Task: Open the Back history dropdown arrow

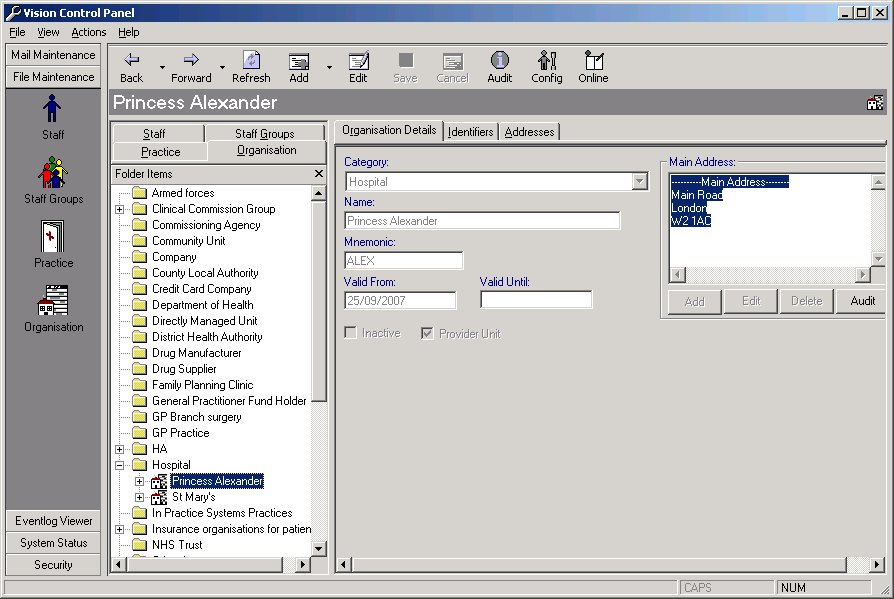Action: coord(162,67)
